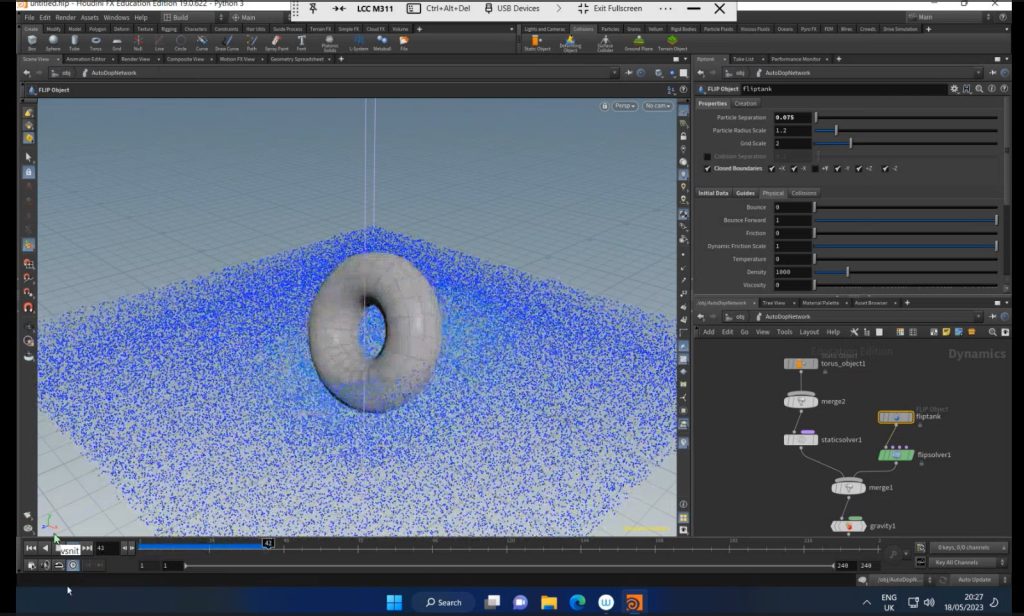Open the File menu
The width and height of the screenshot is (1024, 616).
click(x=29, y=18)
